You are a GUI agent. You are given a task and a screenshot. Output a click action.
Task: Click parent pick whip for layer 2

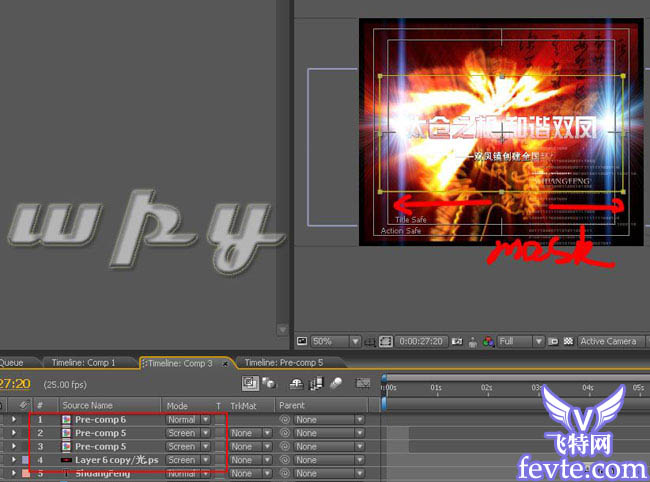pos(284,433)
